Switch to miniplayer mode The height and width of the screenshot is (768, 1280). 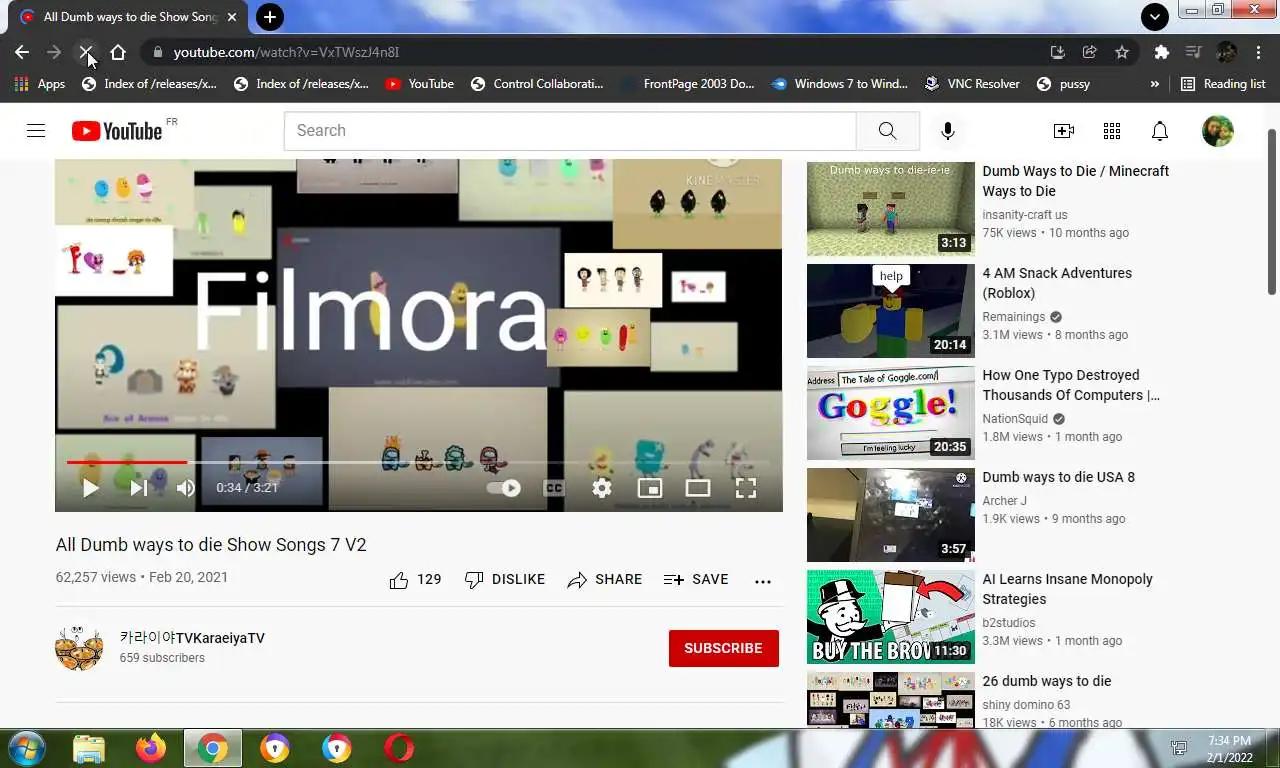(650, 488)
